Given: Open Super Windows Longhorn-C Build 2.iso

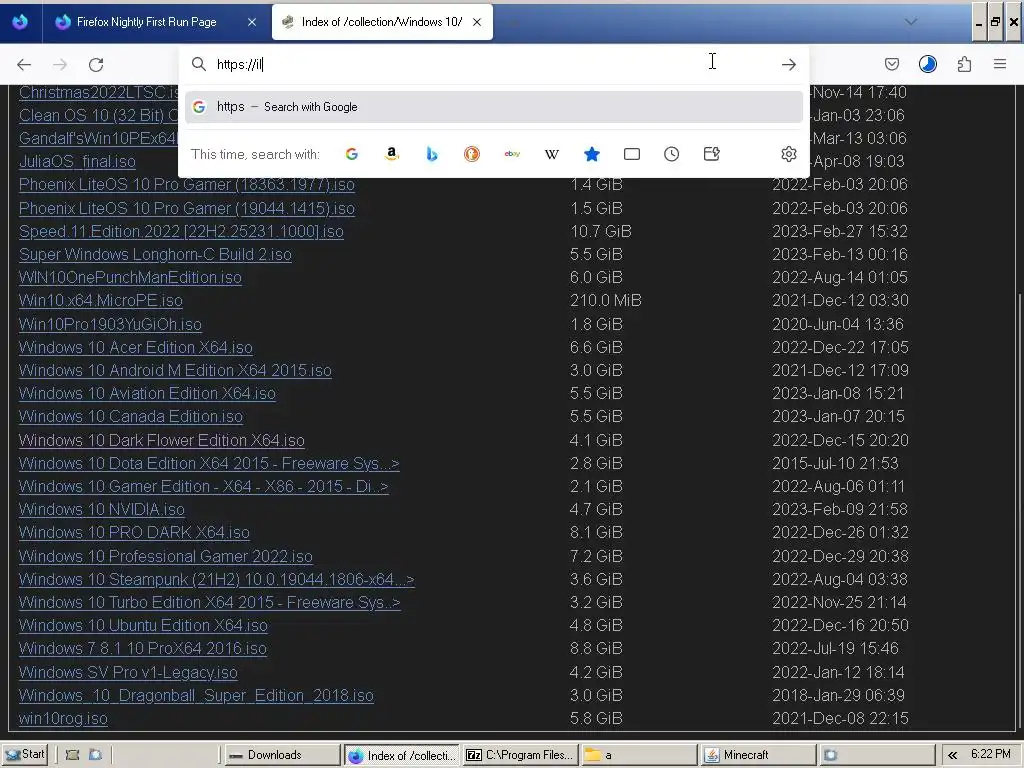Looking at the screenshot, I should point(155,255).
